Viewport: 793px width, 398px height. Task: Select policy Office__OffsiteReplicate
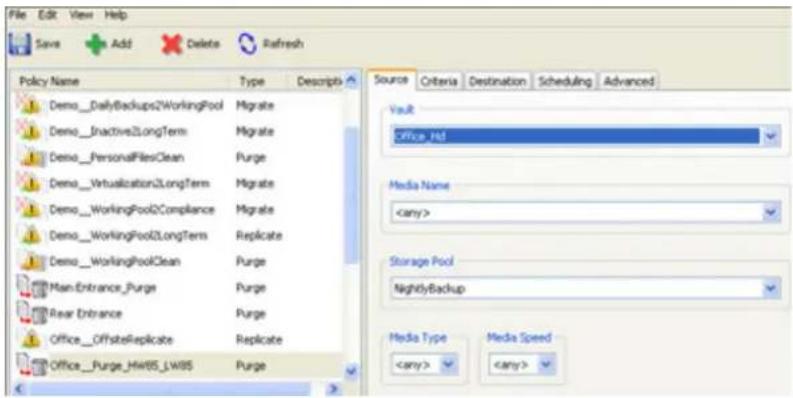coord(111,339)
